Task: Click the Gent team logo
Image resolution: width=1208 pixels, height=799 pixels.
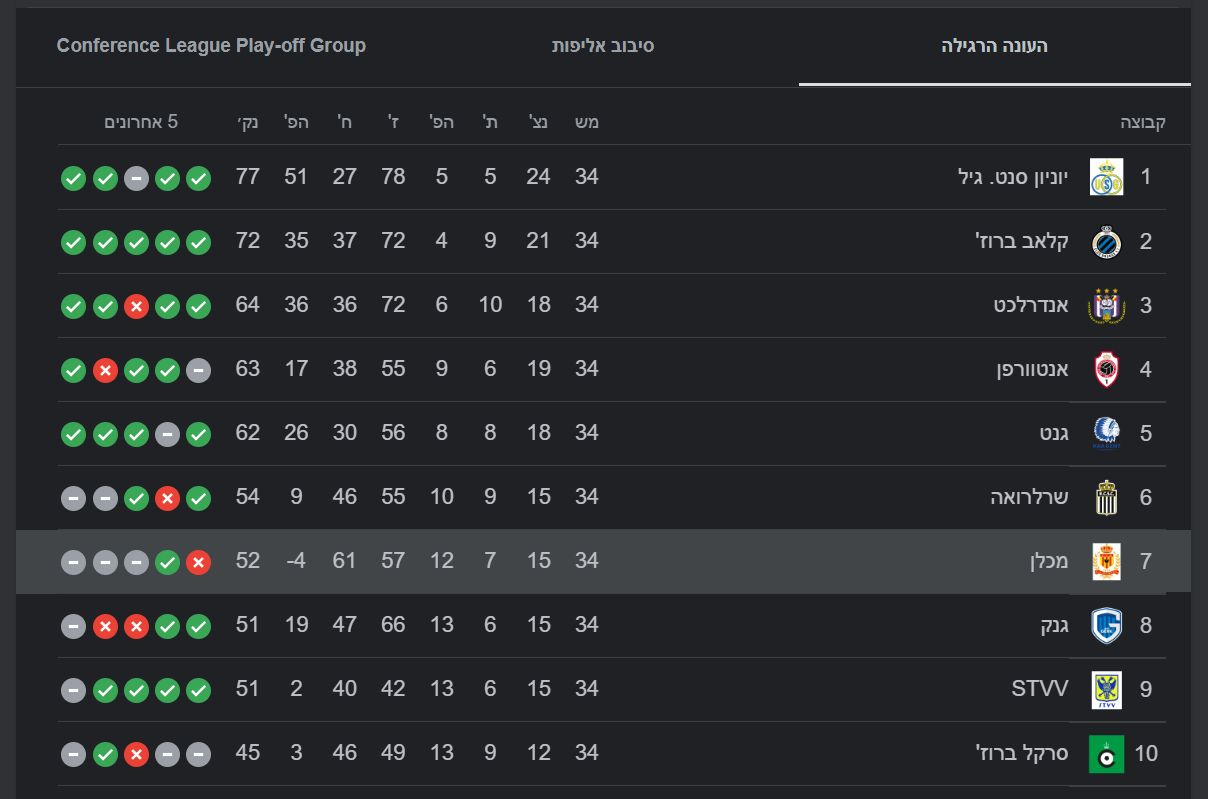Action: pos(1106,433)
